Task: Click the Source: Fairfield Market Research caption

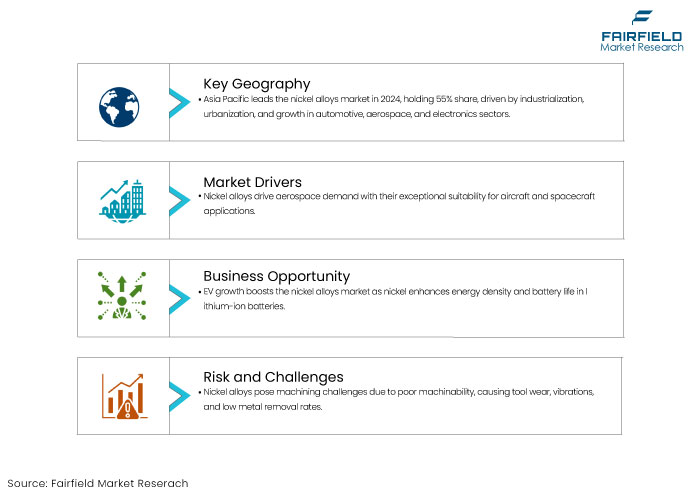Action: pyautogui.click(x=98, y=483)
